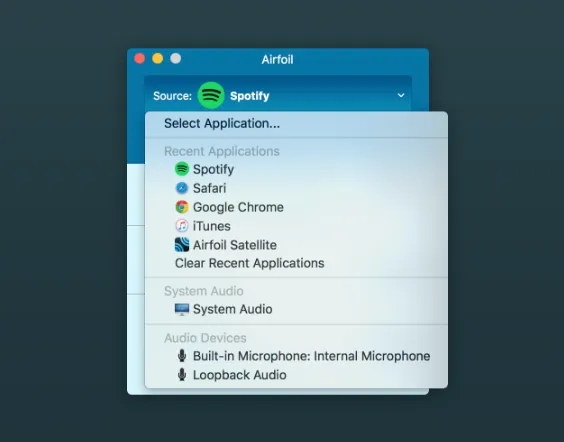Screen dimensions: 564x442
Task: Click the Loopback Audio microphone icon
Action: click(x=182, y=375)
